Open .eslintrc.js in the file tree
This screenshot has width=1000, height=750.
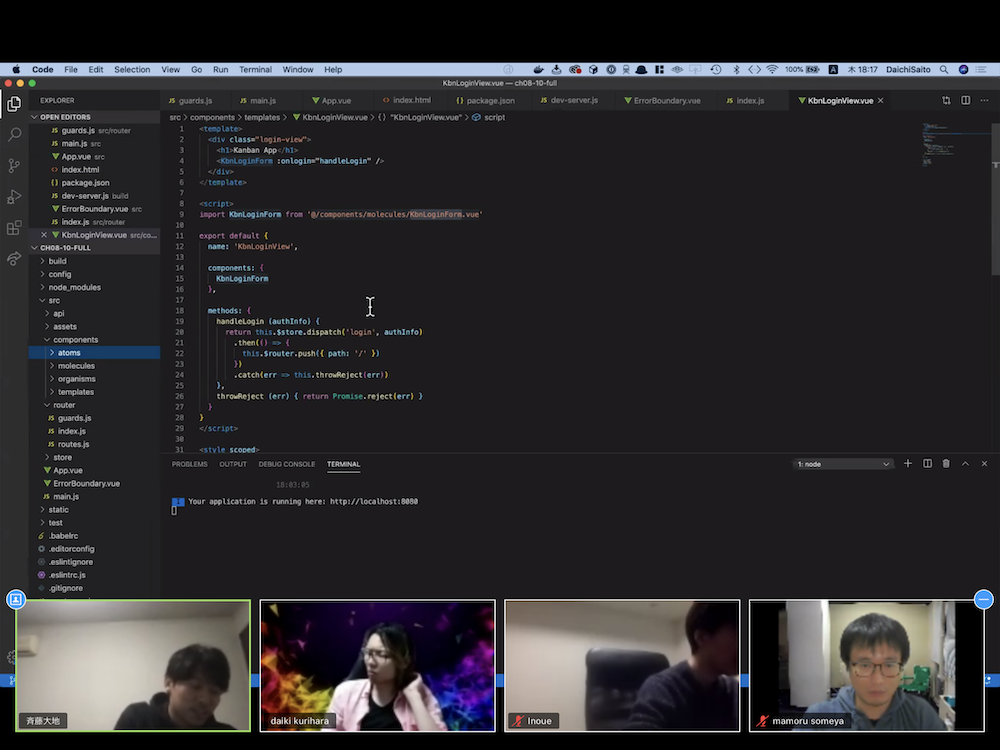point(94,575)
